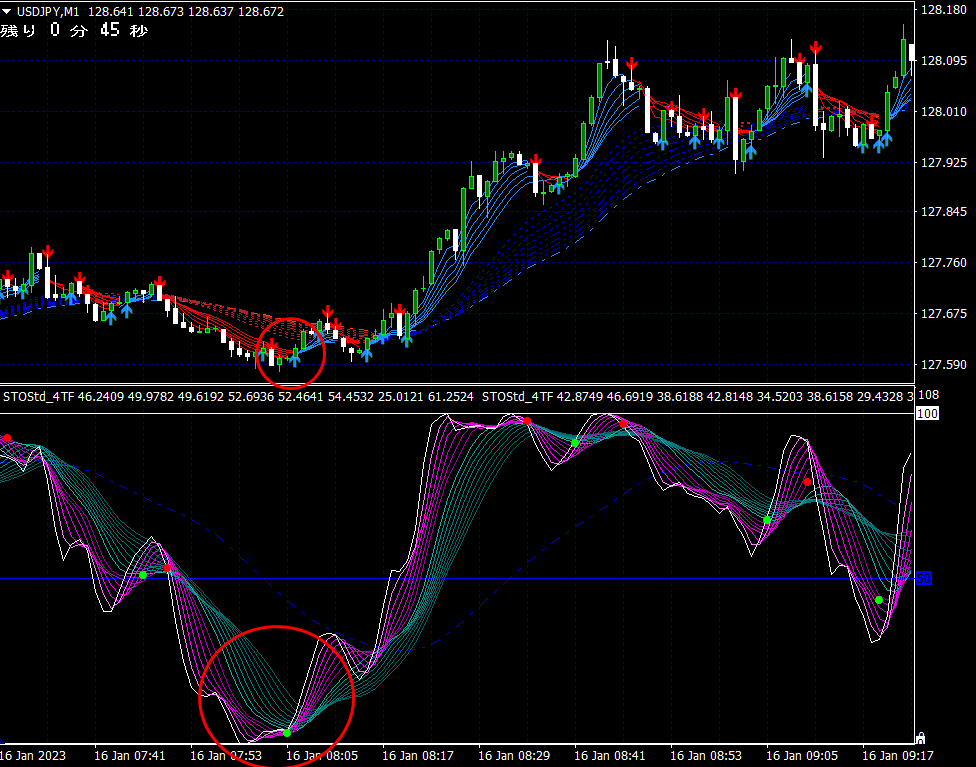Click the lock icon below the indicator scale
Viewport: 976px width, 767px height.
click(x=921, y=738)
